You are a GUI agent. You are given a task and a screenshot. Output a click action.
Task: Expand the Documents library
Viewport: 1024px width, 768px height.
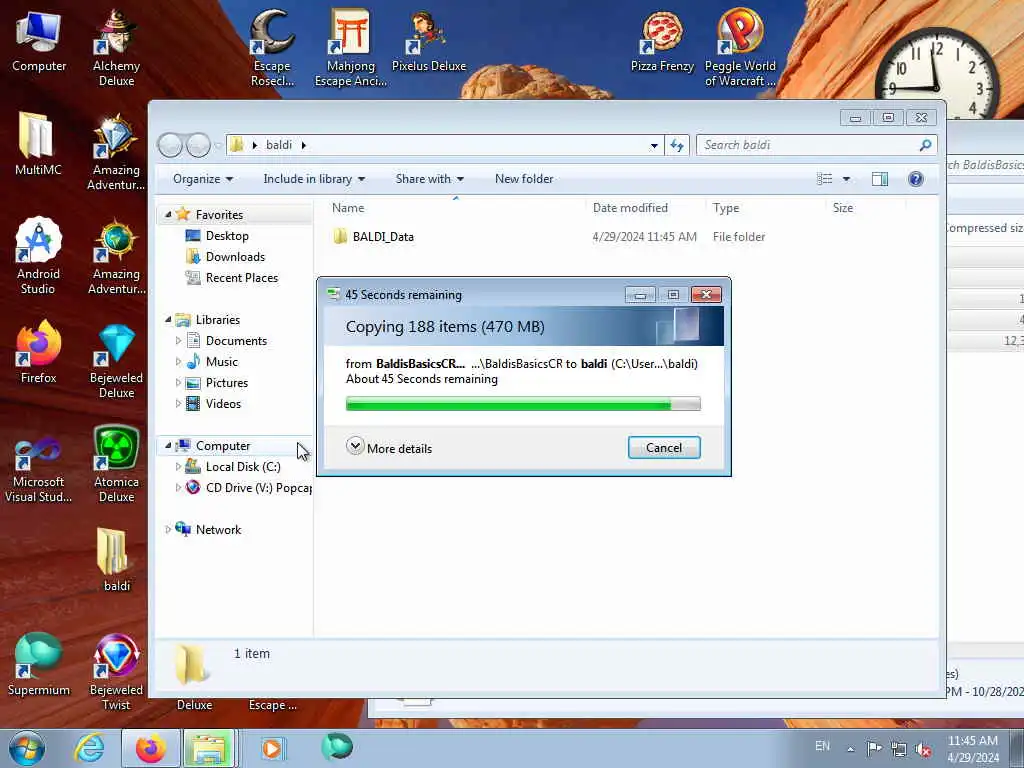pyautogui.click(x=178, y=340)
